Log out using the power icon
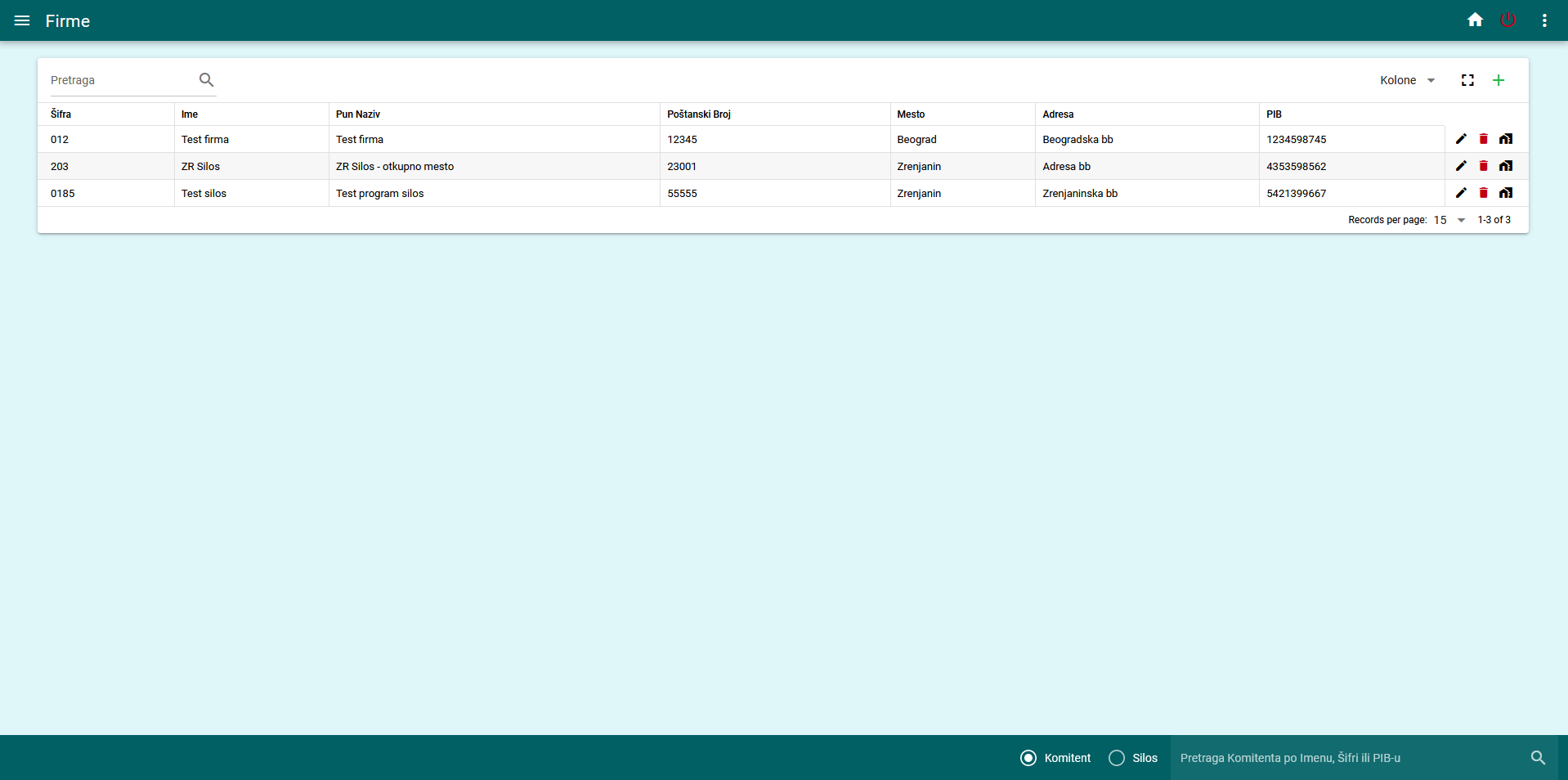The image size is (1568, 780). (1508, 20)
